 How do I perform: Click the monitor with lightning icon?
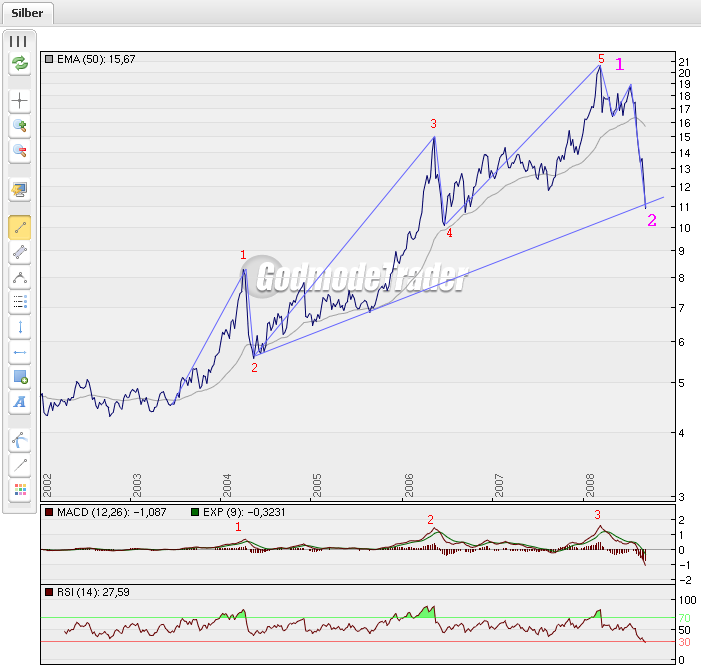[x=19, y=189]
